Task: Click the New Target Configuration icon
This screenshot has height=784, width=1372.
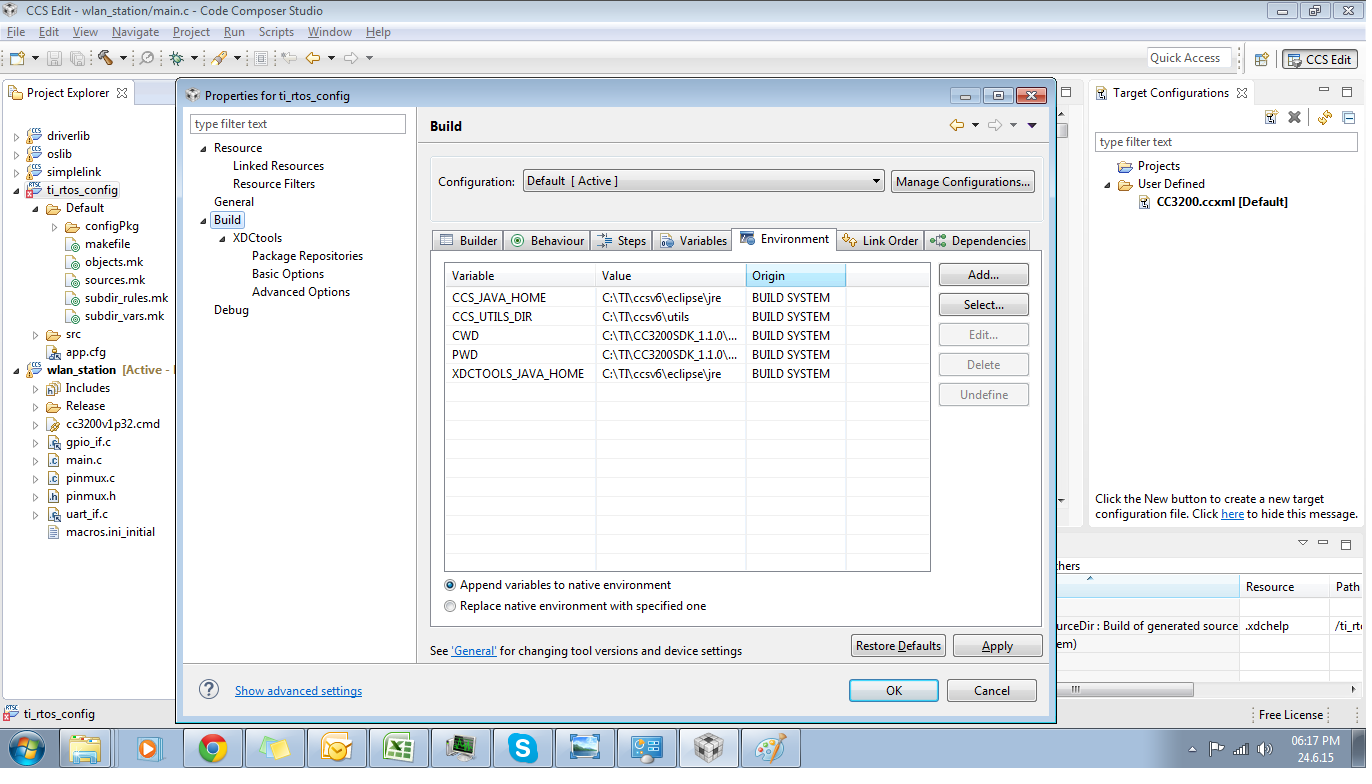Action: click(1271, 117)
